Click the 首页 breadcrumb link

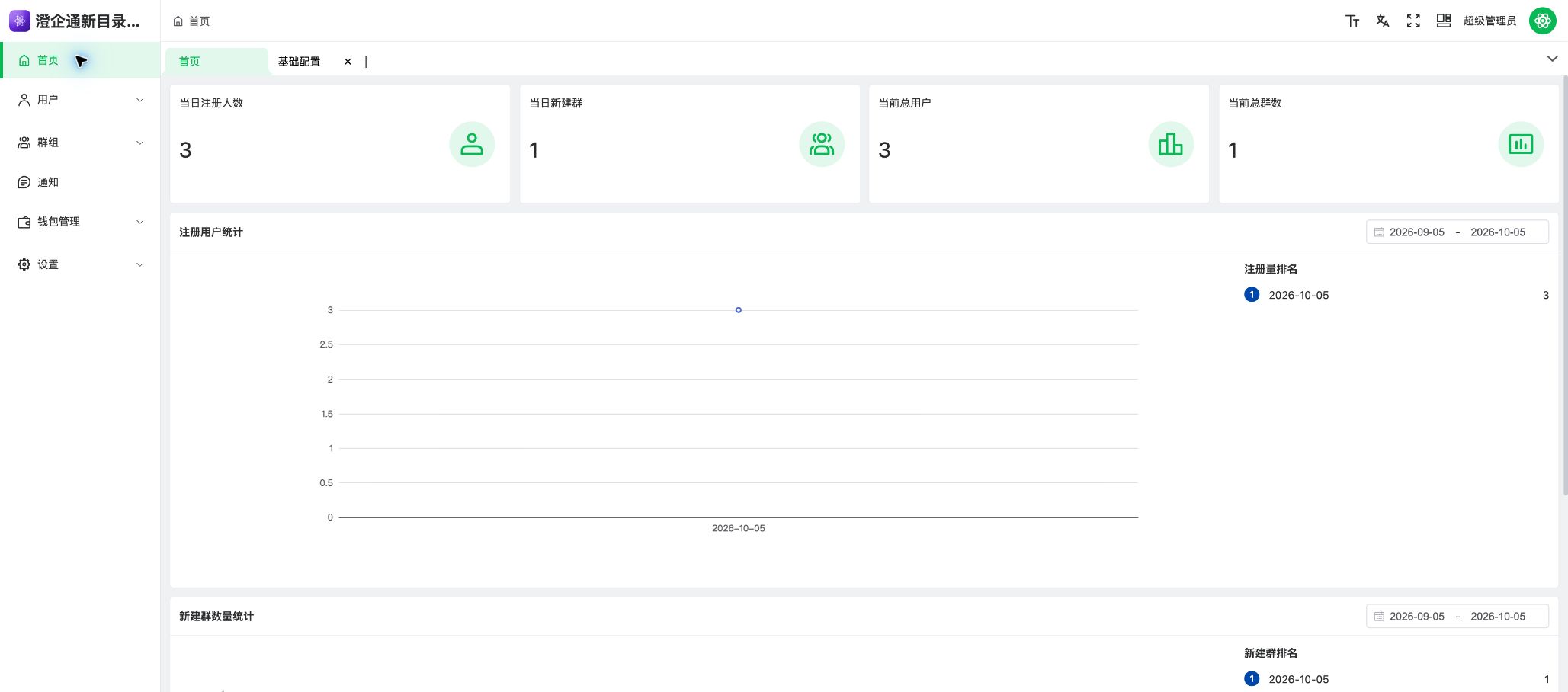[199, 21]
